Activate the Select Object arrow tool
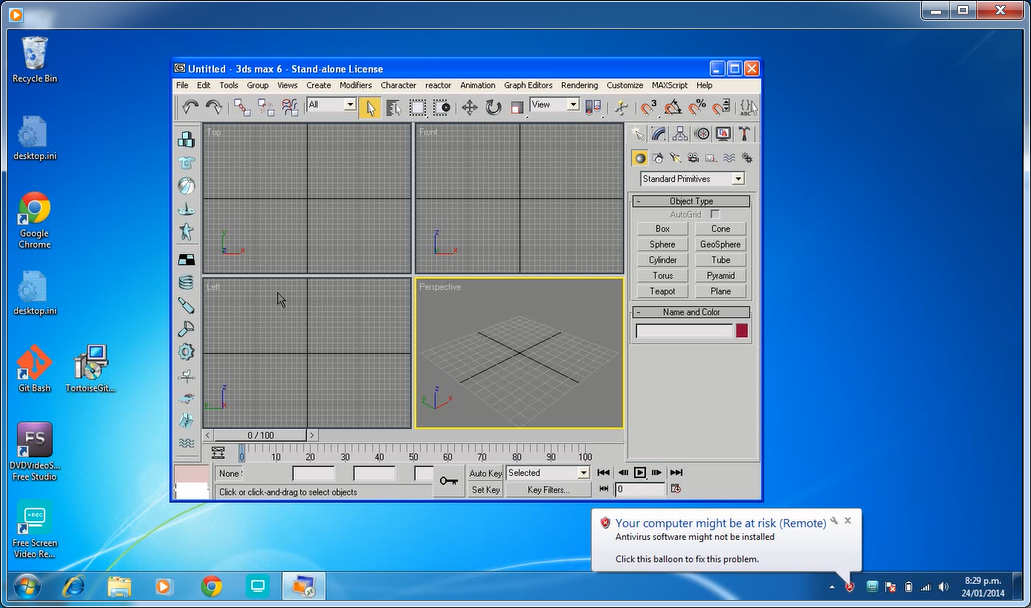Image resolution: width=1031 pixels, height=608 pixels. [x=370, y=107]
